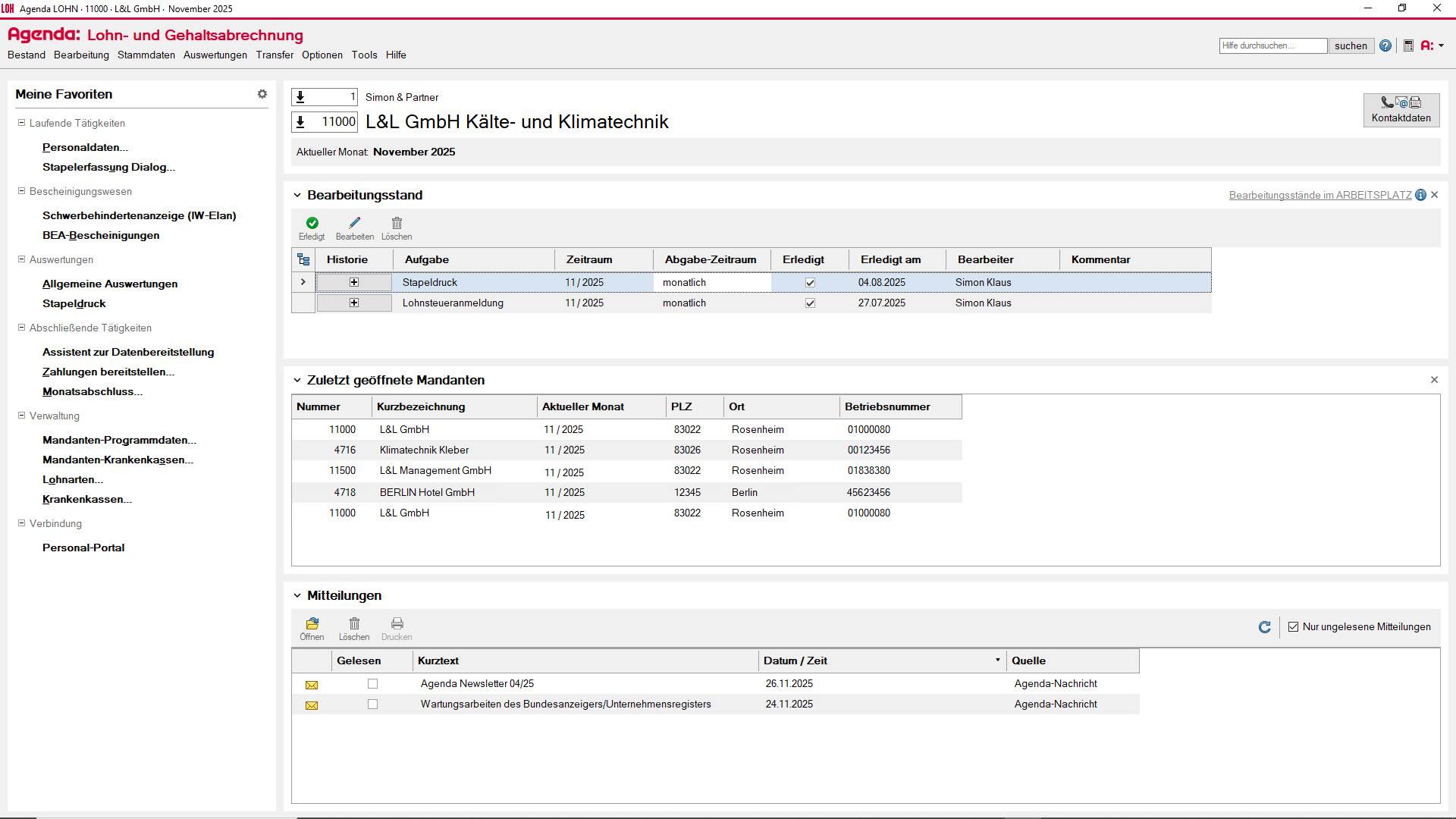Click the Löschen trash icon in Bearbeitungsstand

397,223
